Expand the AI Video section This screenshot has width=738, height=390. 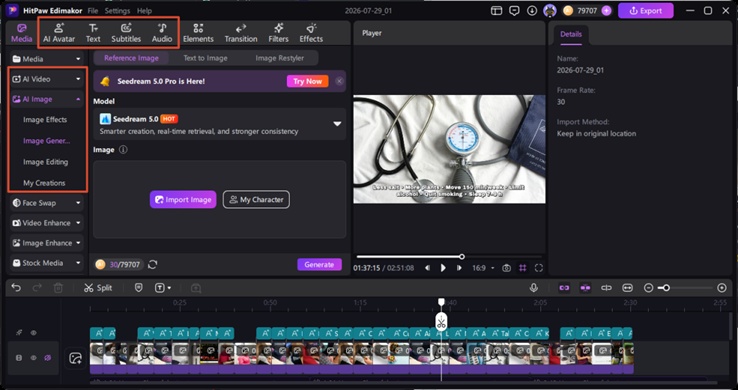point(47,79)
